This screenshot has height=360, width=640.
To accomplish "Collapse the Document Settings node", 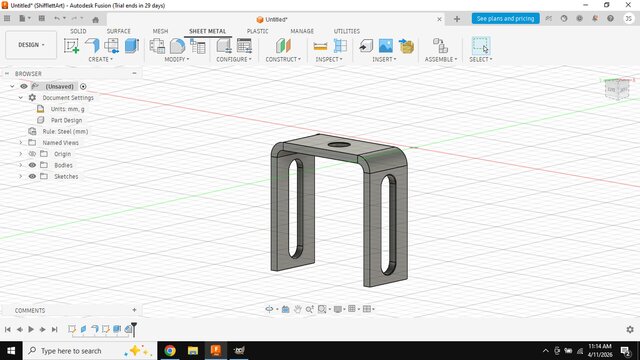I will tap(20, 98).
